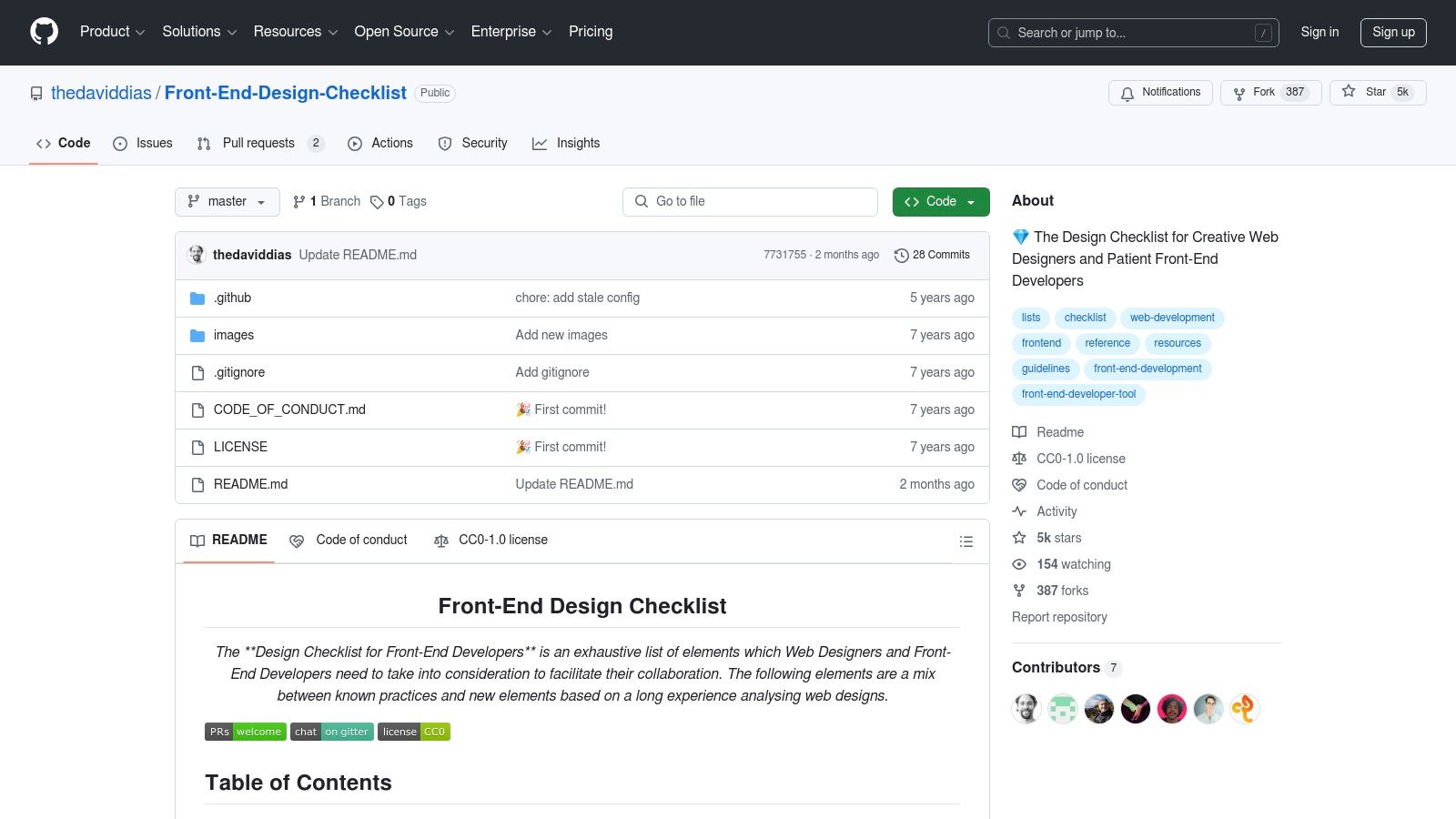
Task: Click the first contributor avatar
Action: click(1026, 708)
